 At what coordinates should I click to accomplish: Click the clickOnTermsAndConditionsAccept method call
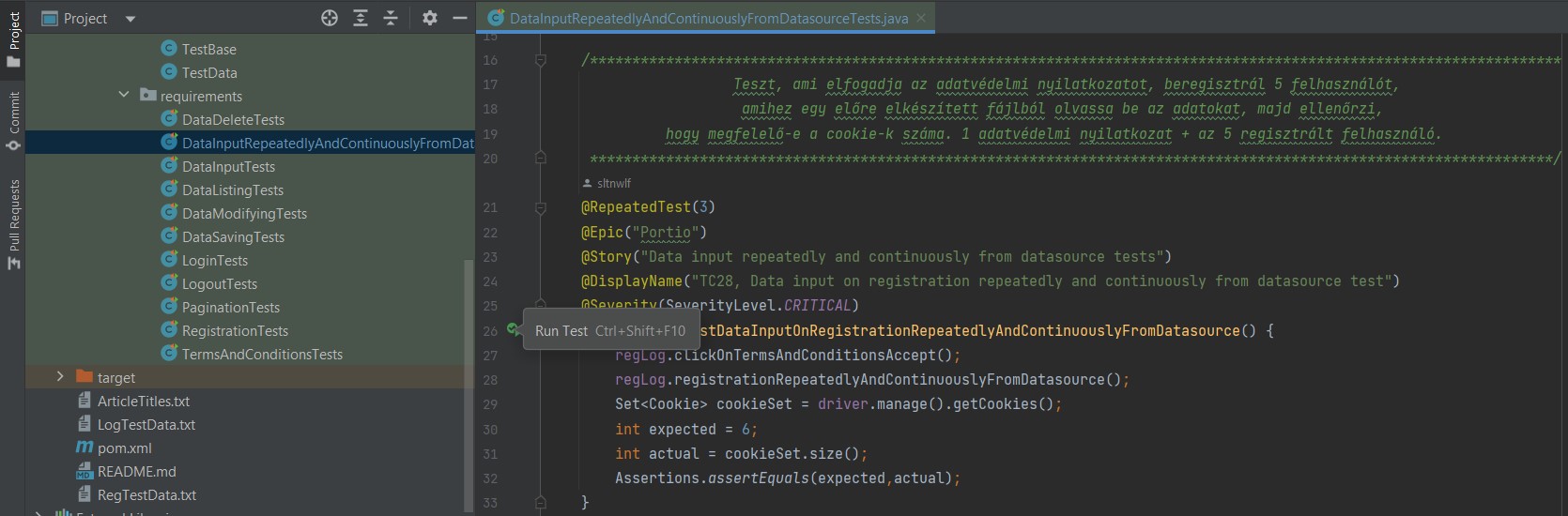805,355
